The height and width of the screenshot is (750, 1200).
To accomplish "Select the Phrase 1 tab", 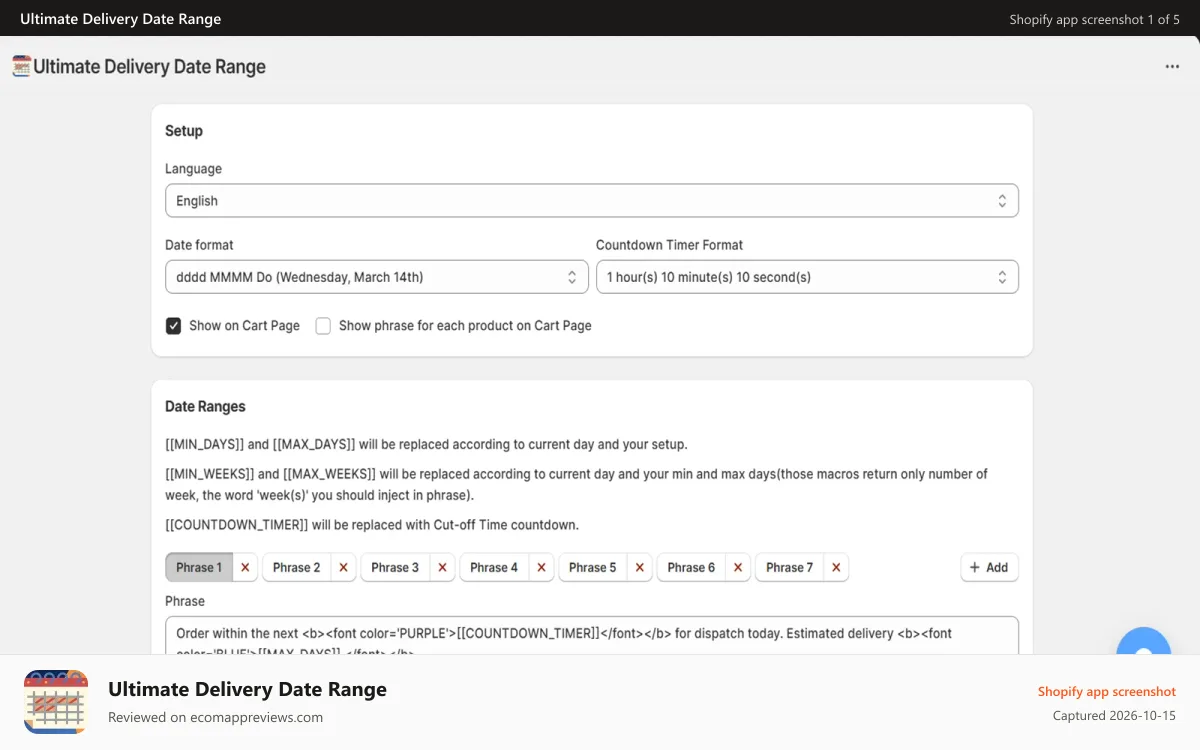I will 199,567.
